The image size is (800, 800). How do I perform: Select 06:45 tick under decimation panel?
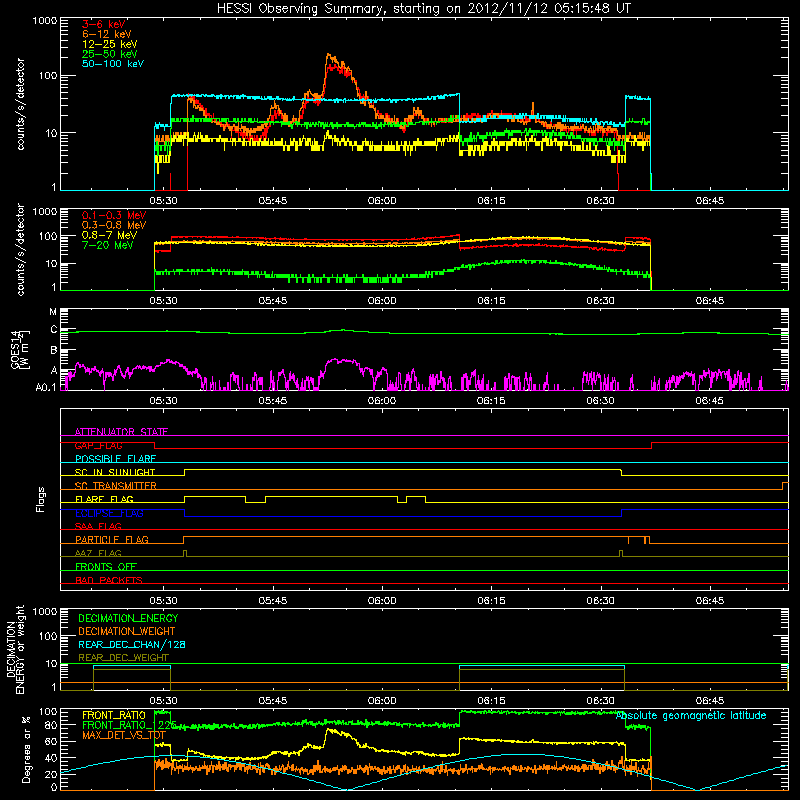[x=709, y=701]
